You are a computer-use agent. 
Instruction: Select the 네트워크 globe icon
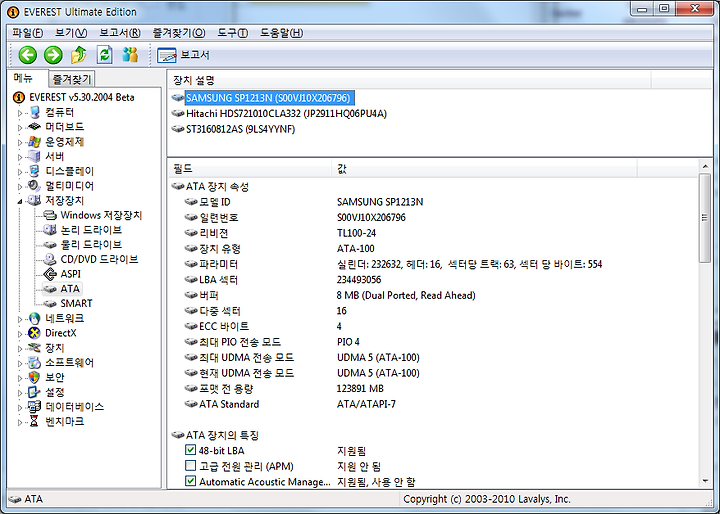click(x=34, y=318)
